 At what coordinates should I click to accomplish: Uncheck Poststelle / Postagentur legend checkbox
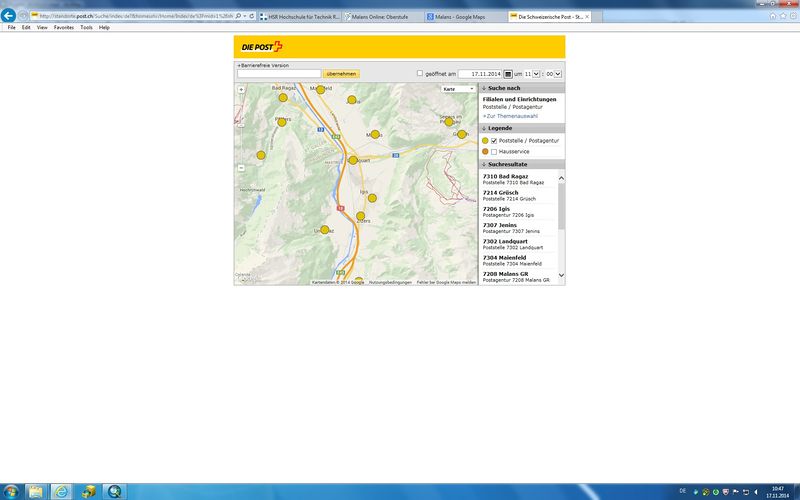[x=494, y=141]
